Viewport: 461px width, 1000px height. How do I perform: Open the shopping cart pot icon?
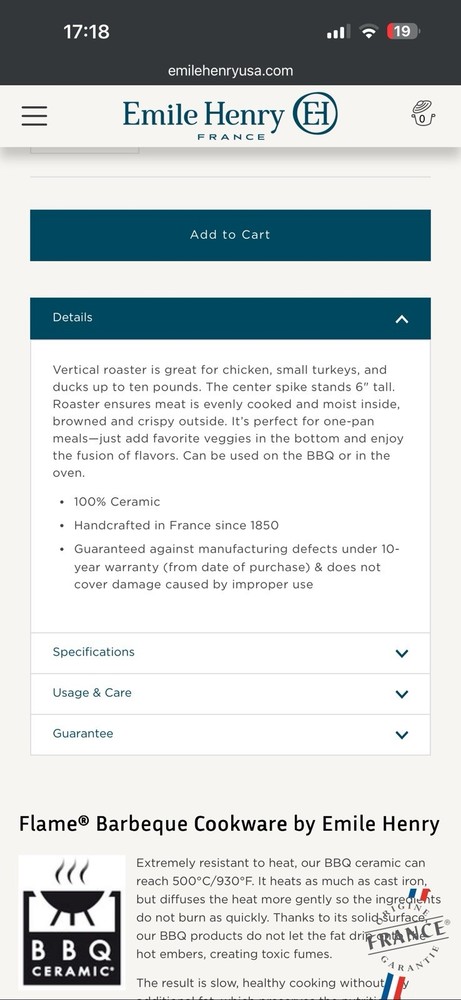pos(423,114)
